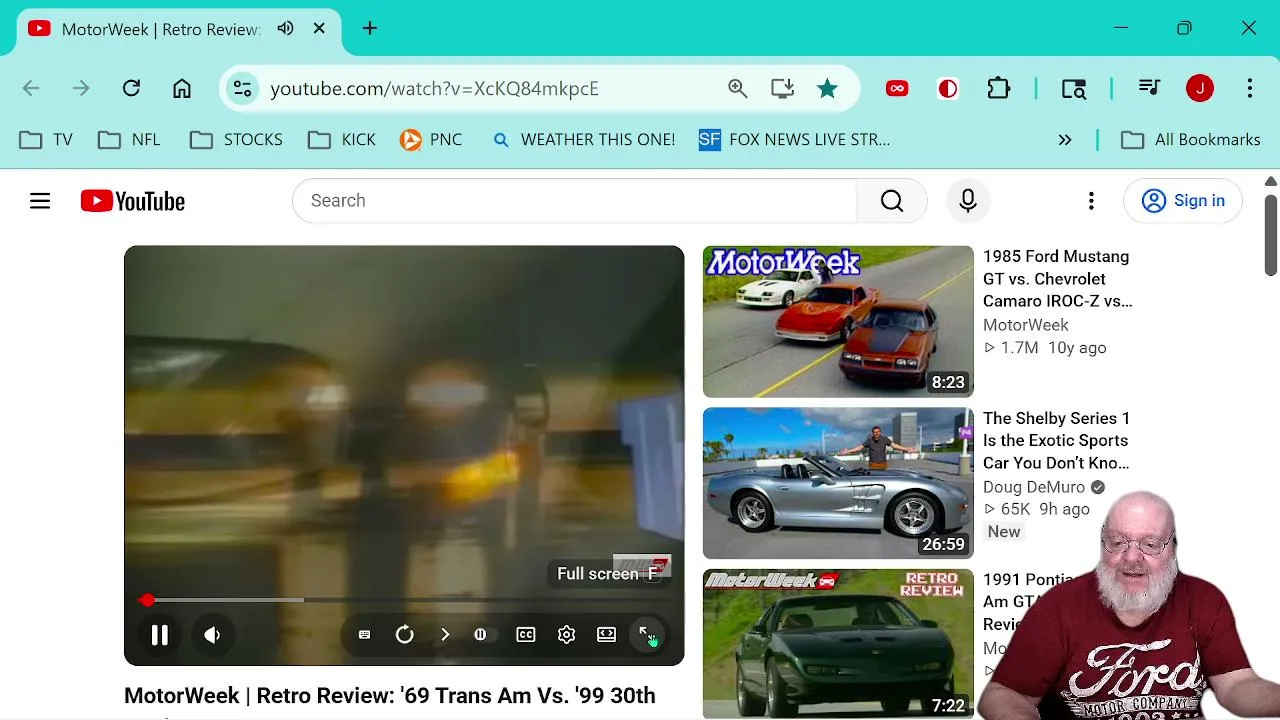The height and width of the screenshot is (720, 1280).
Task: Replay the video from the start
Action: point(404,635)
